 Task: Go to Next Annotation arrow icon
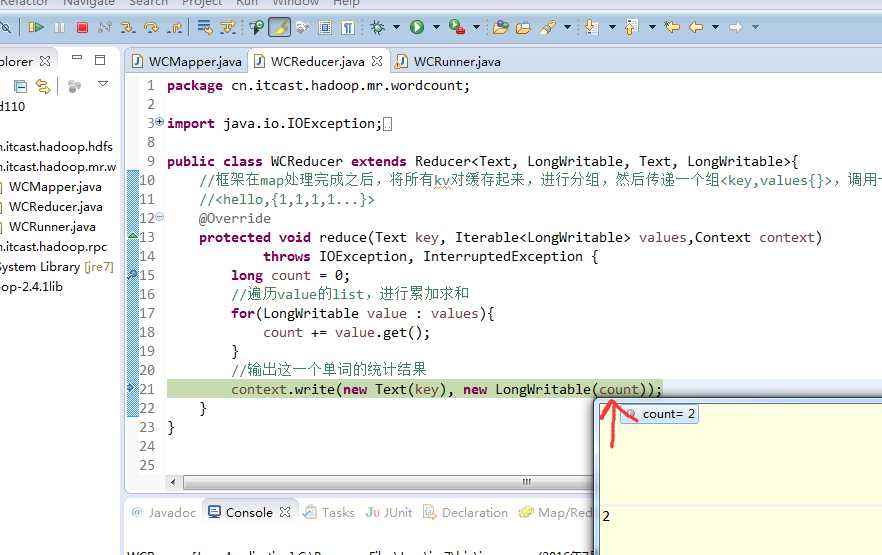point(591,27)
